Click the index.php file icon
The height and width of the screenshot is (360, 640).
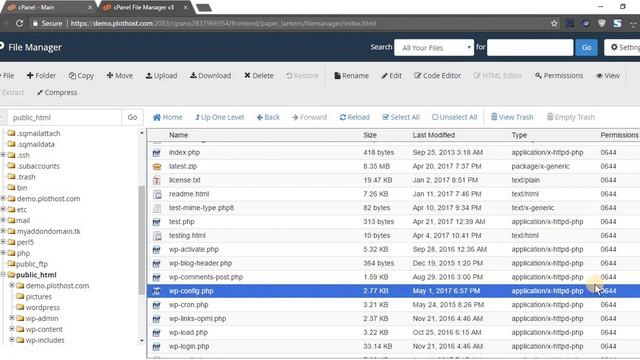(x=157, y=153)
